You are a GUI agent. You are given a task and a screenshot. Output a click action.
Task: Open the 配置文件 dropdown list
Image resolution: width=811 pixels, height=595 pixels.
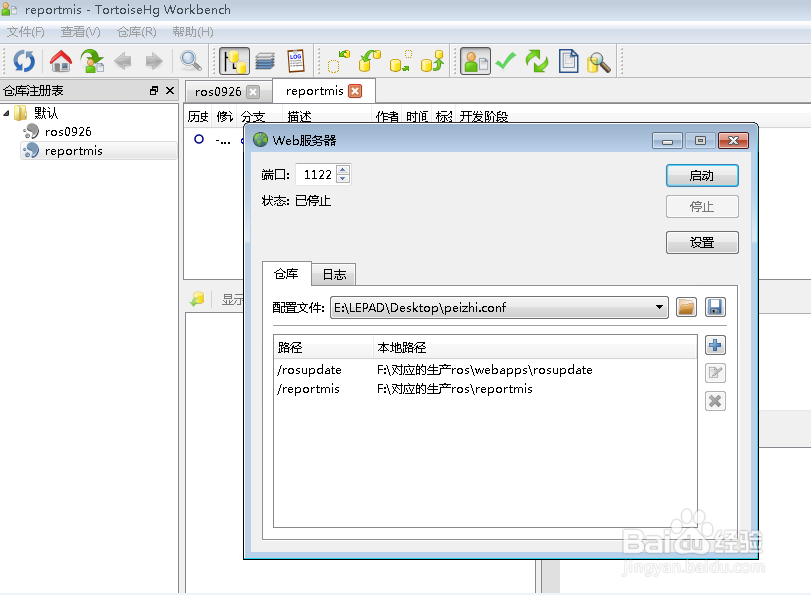click(x=659, y=307)
